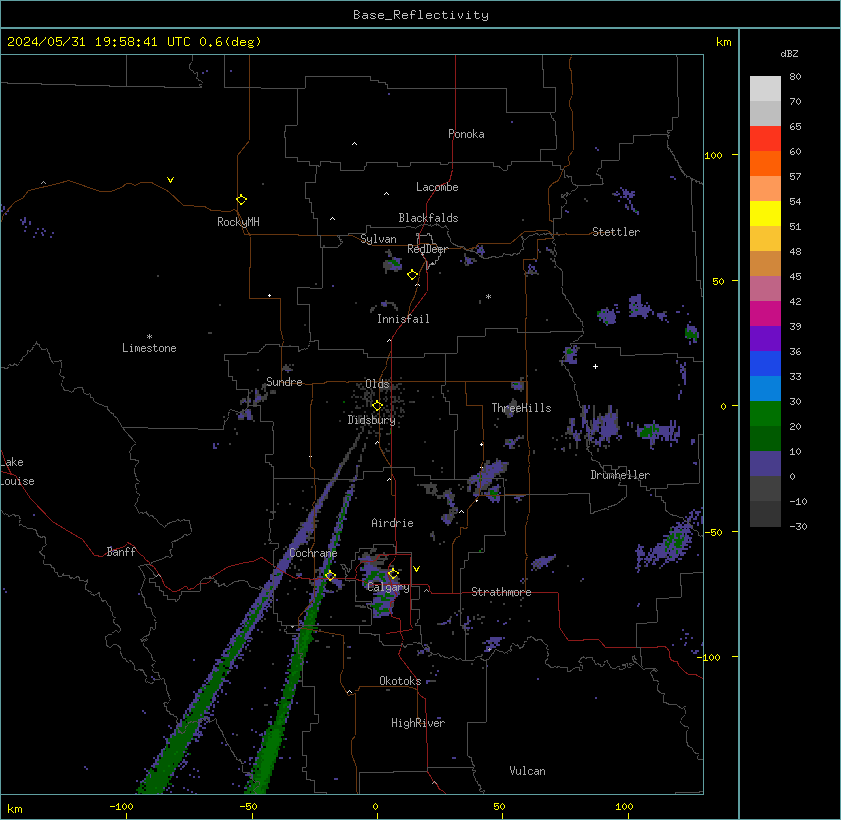
Task: Select the Vulcan label
Action: coord(527,771)
